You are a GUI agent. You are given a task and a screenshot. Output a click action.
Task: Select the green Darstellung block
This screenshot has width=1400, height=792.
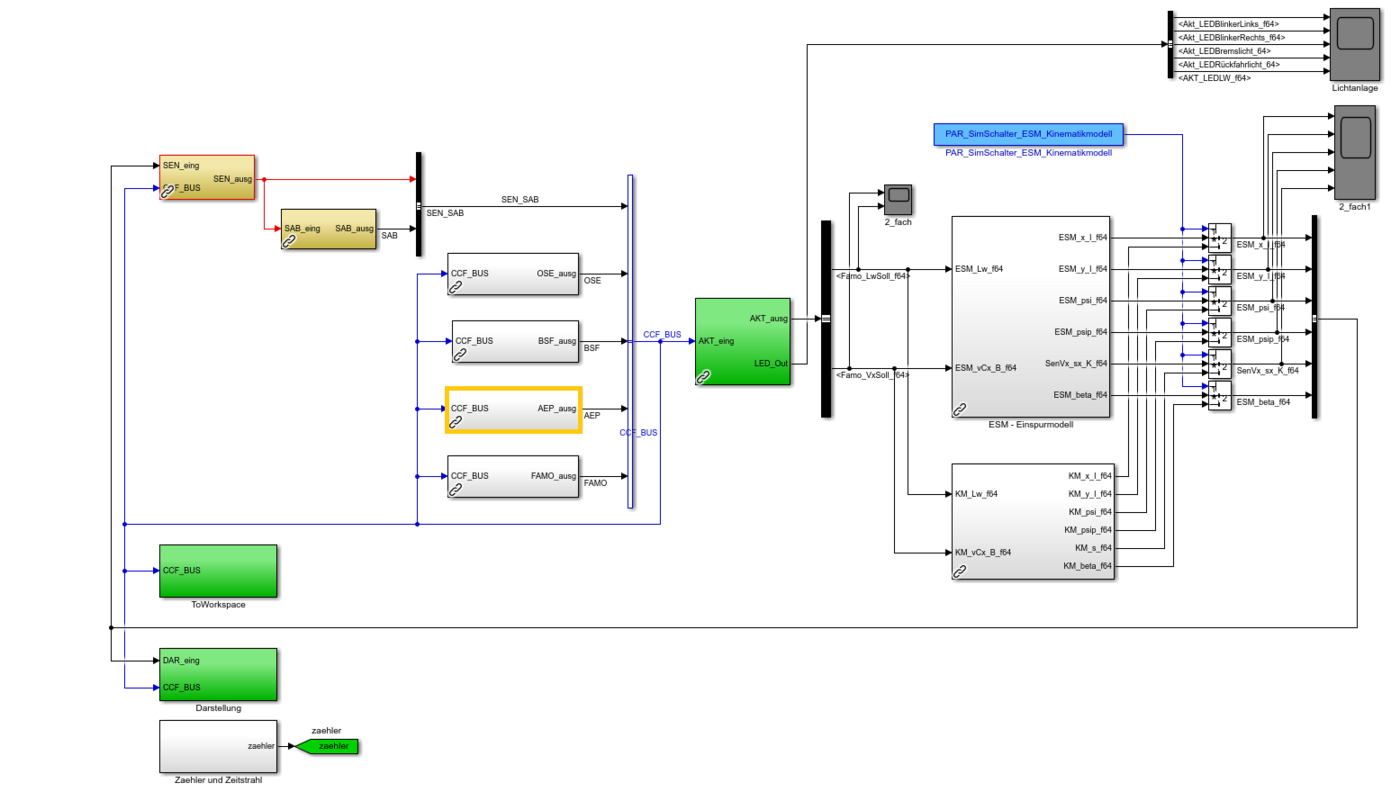tap(218, 674)
